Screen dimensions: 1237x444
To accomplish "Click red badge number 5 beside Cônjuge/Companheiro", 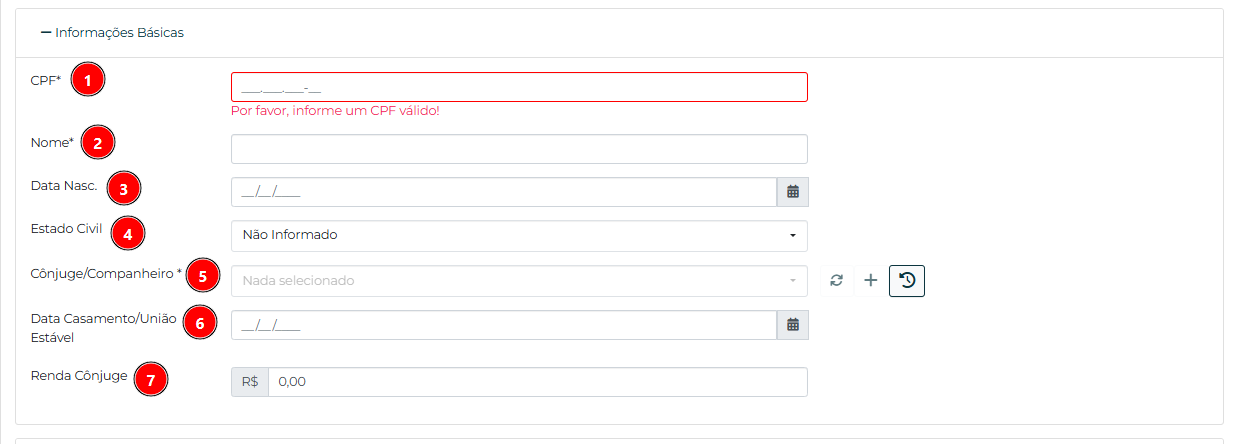I will pyautogui.click(x=203, y=275).
